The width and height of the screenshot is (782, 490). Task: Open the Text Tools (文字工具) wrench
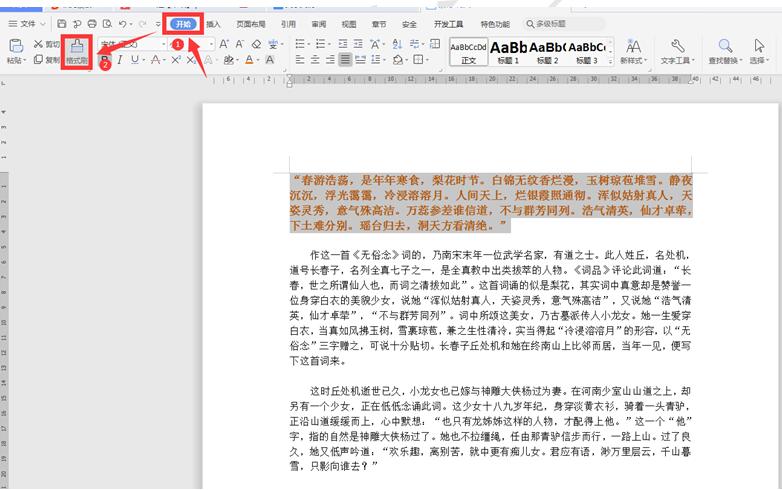click(677, 52)
